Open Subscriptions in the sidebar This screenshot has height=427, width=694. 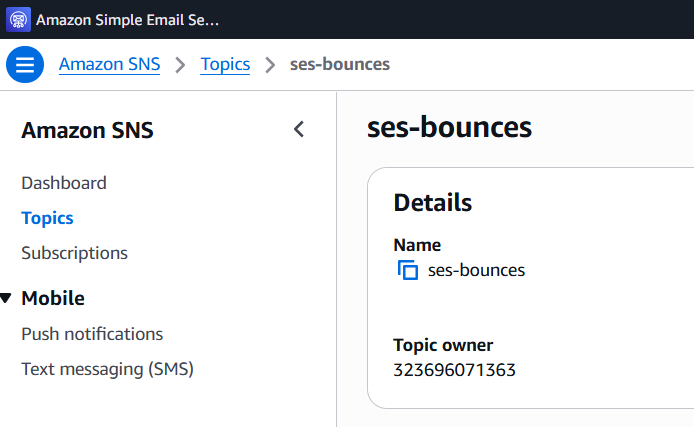[74, 253]
